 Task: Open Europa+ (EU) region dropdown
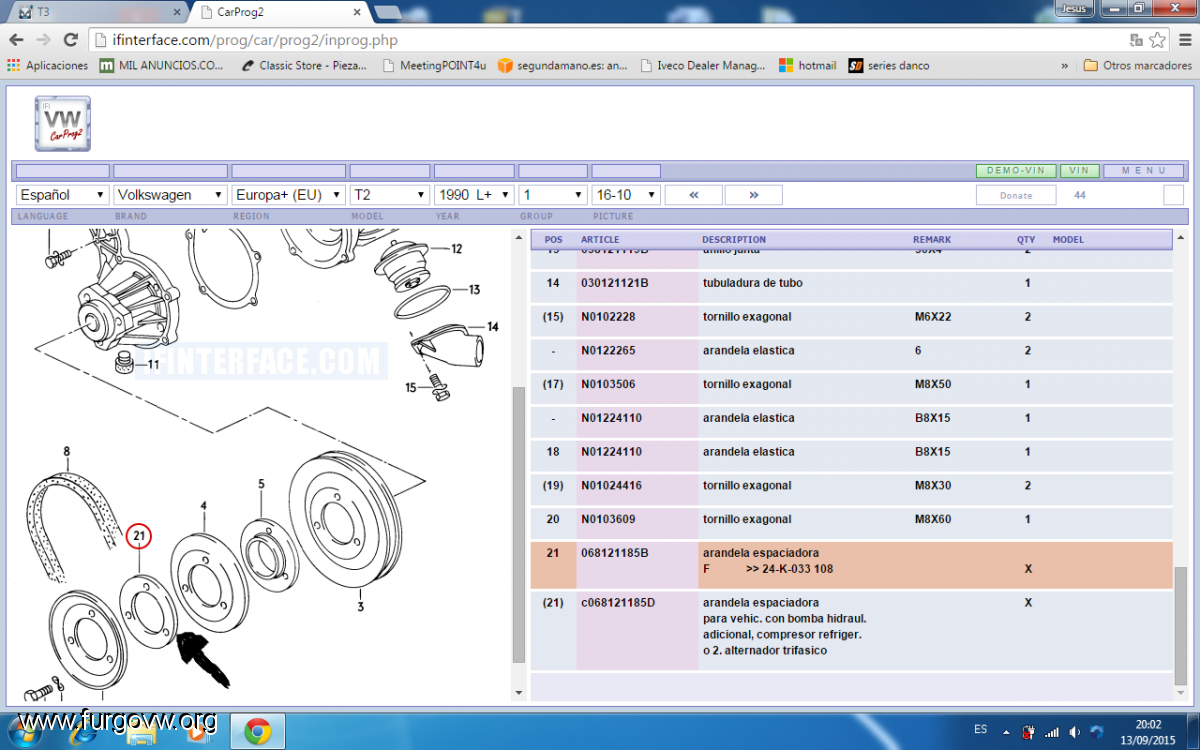(288, 195)
